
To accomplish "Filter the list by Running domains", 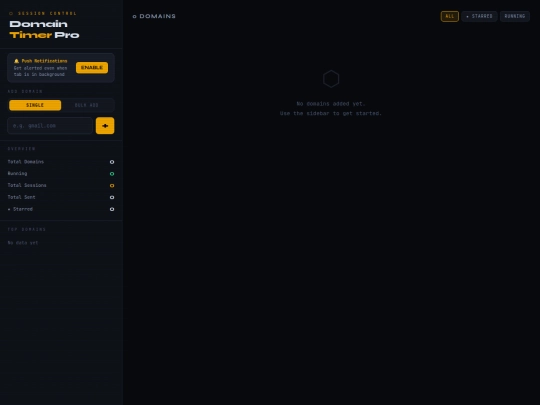I will click(515, 16).
